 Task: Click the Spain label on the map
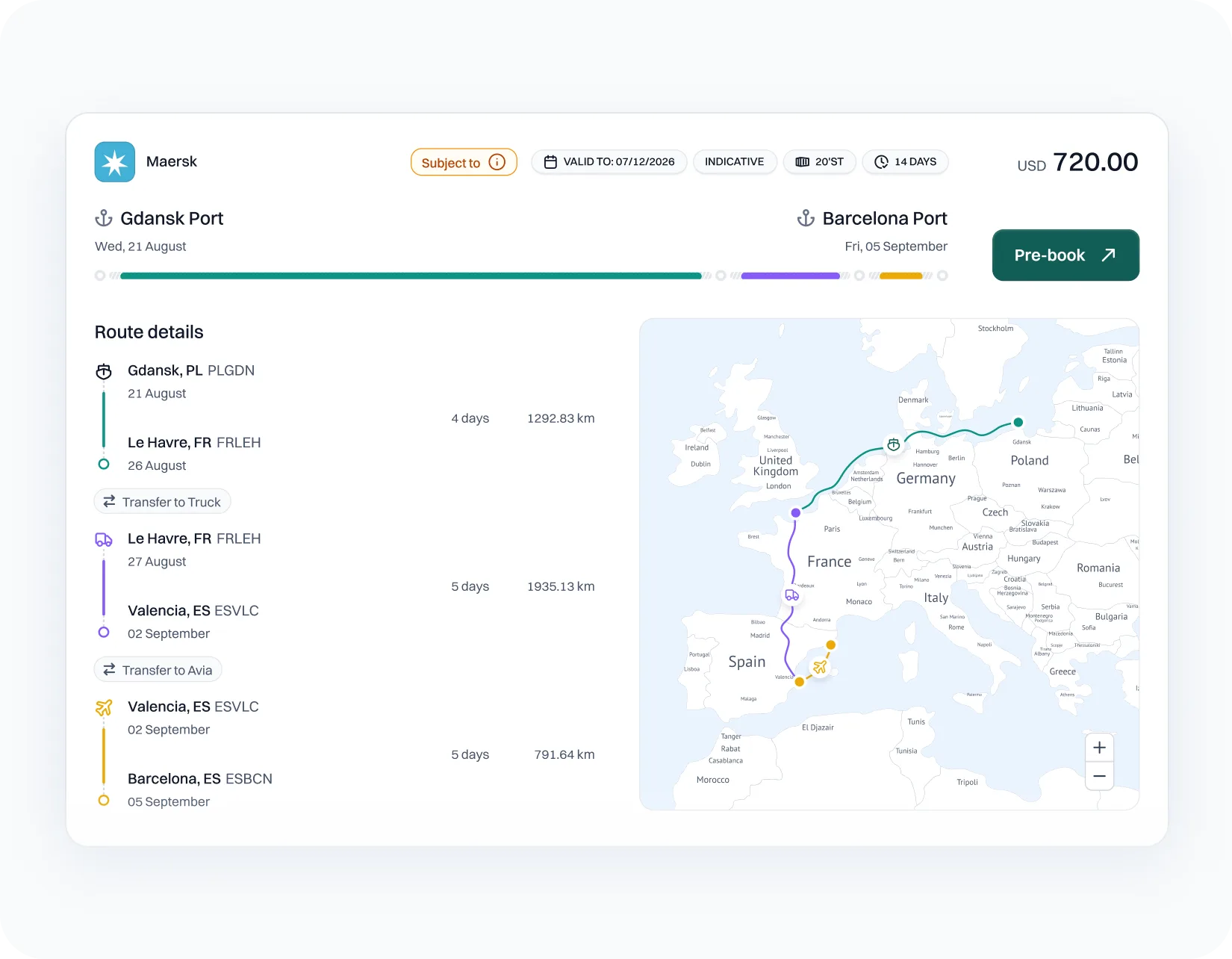click(747, 662)
